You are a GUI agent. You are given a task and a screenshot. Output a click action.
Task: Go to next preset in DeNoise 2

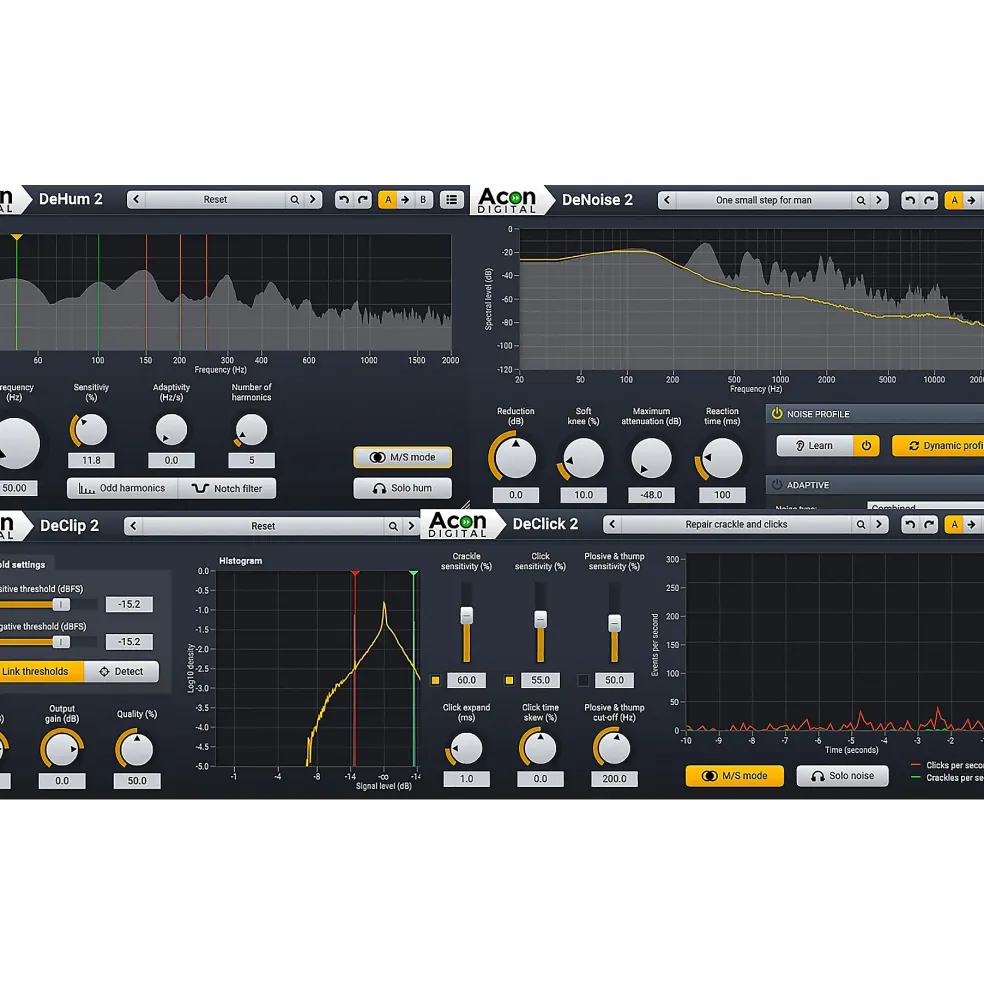879,200
